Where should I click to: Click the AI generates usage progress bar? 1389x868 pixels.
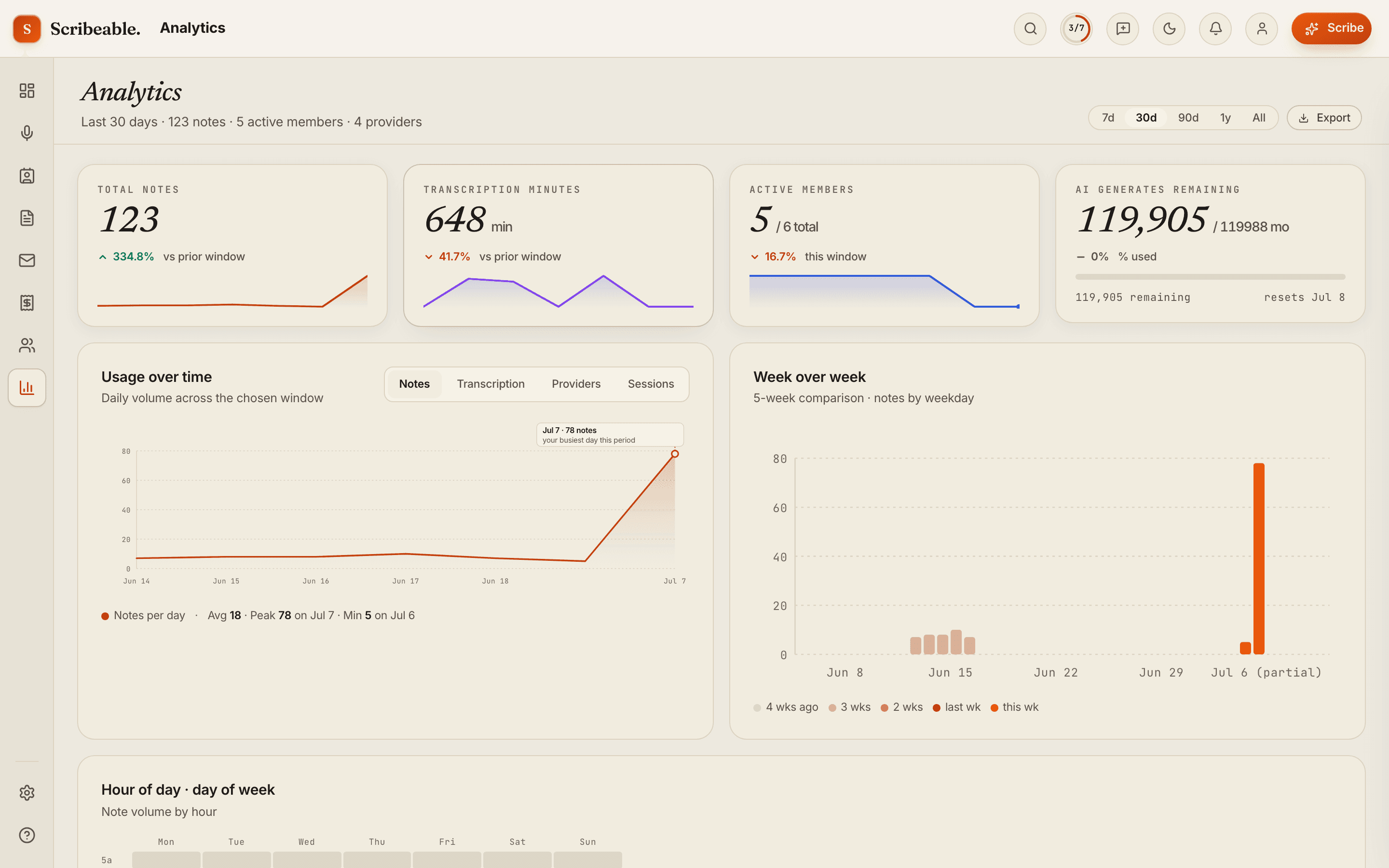coord(1210,277)
